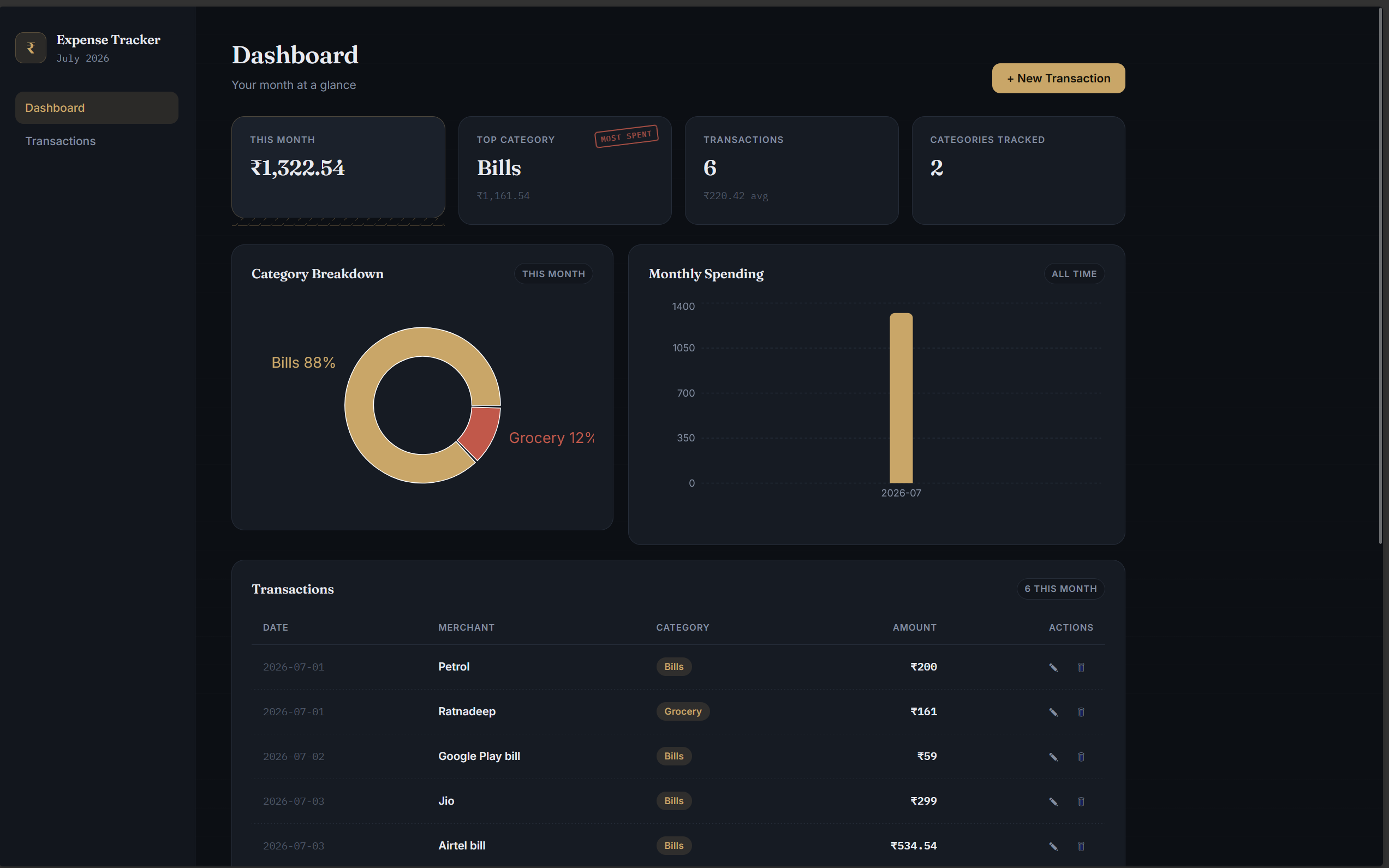Edit the Petrol transaction
This screenshot has width=1389, height=868.
coord(1053,667)
